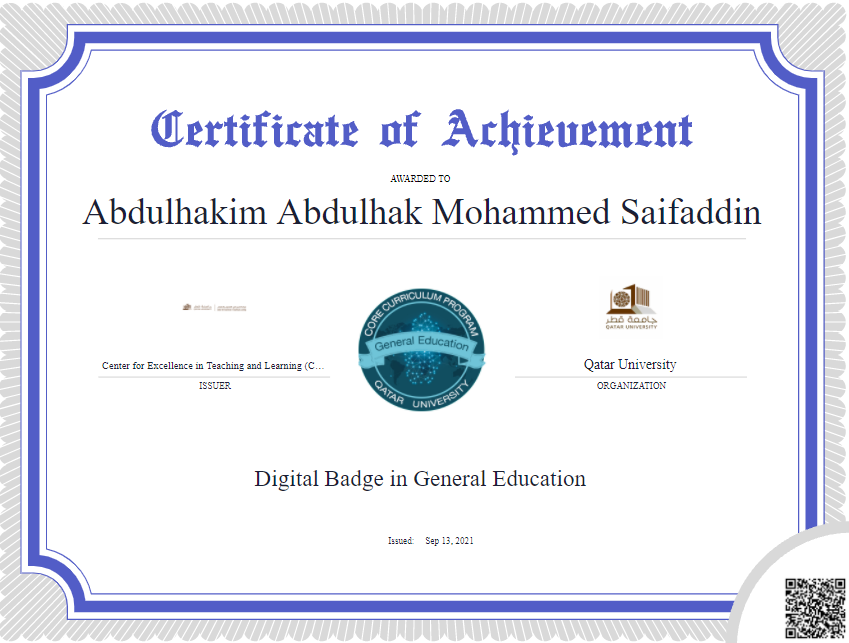Select the 'Certificate of Achievement' heading

(x=421, y=130)
